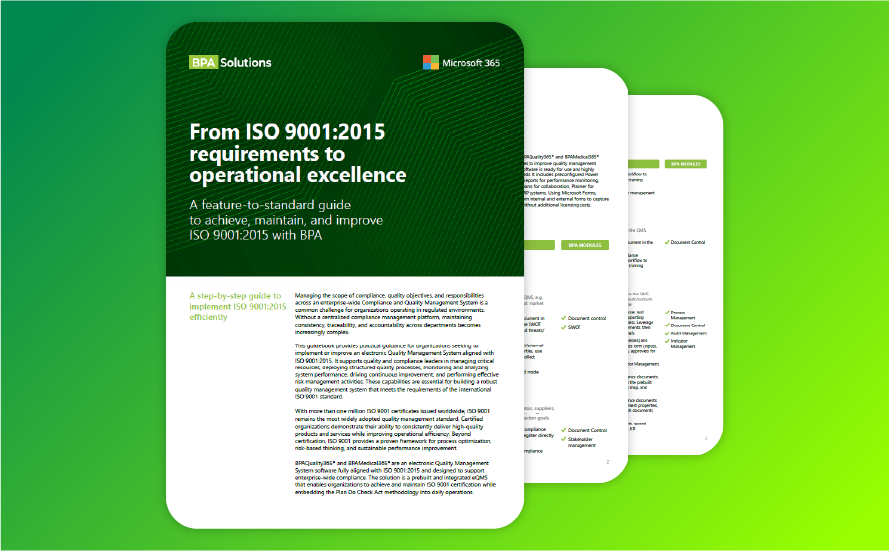
Task: Click checkmark beside "Document control" above SWOT
Action: click(564, 318)
